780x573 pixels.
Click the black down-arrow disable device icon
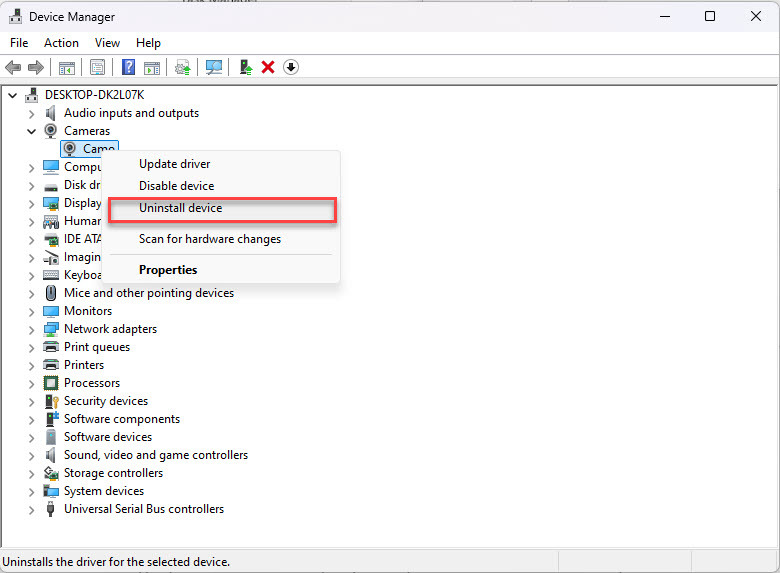pyautogui.click(x=291, y=67)
